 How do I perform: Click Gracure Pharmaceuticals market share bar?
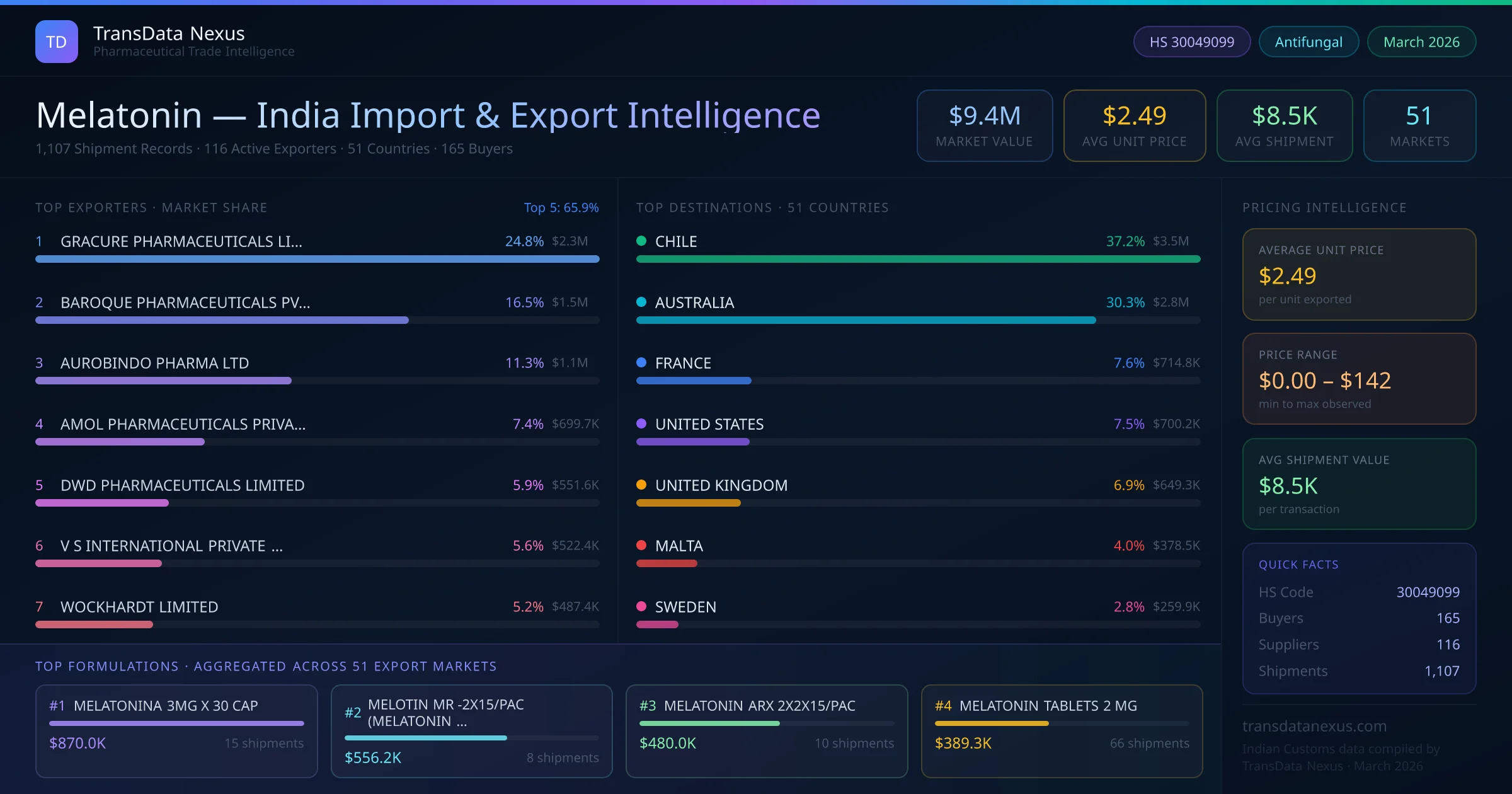tap(317, 259)
